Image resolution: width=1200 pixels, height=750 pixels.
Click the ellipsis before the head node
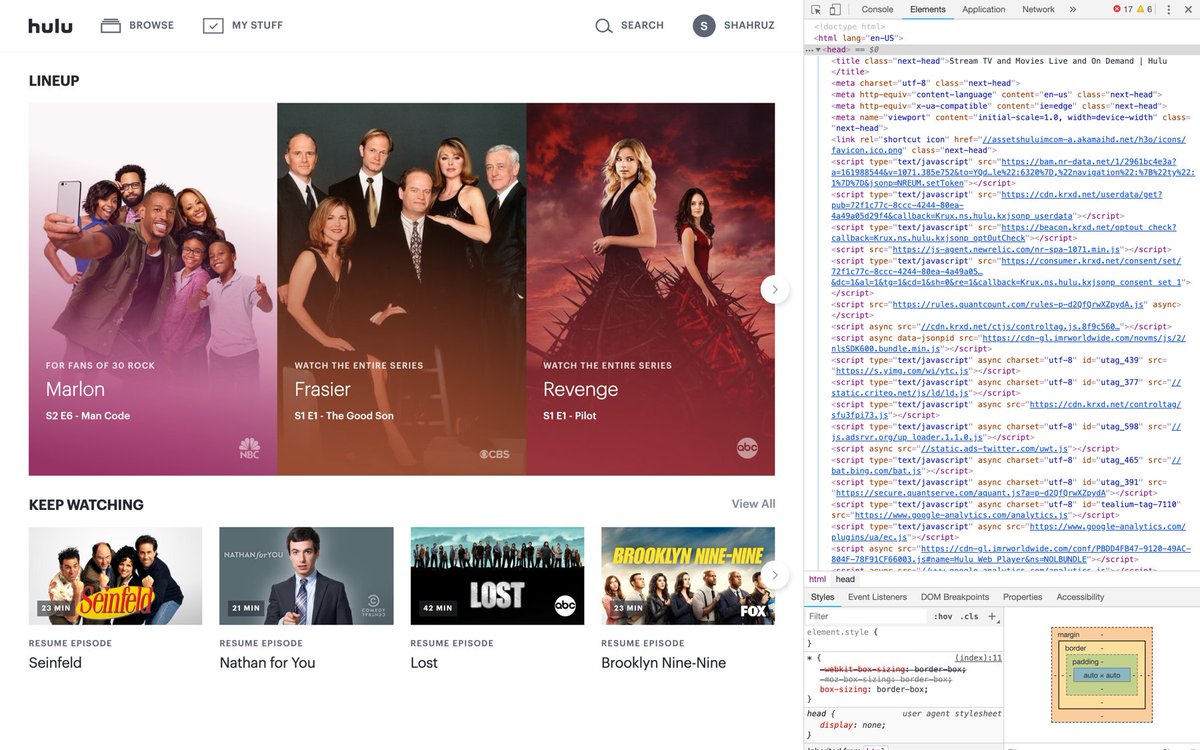(x=809, y=49)
